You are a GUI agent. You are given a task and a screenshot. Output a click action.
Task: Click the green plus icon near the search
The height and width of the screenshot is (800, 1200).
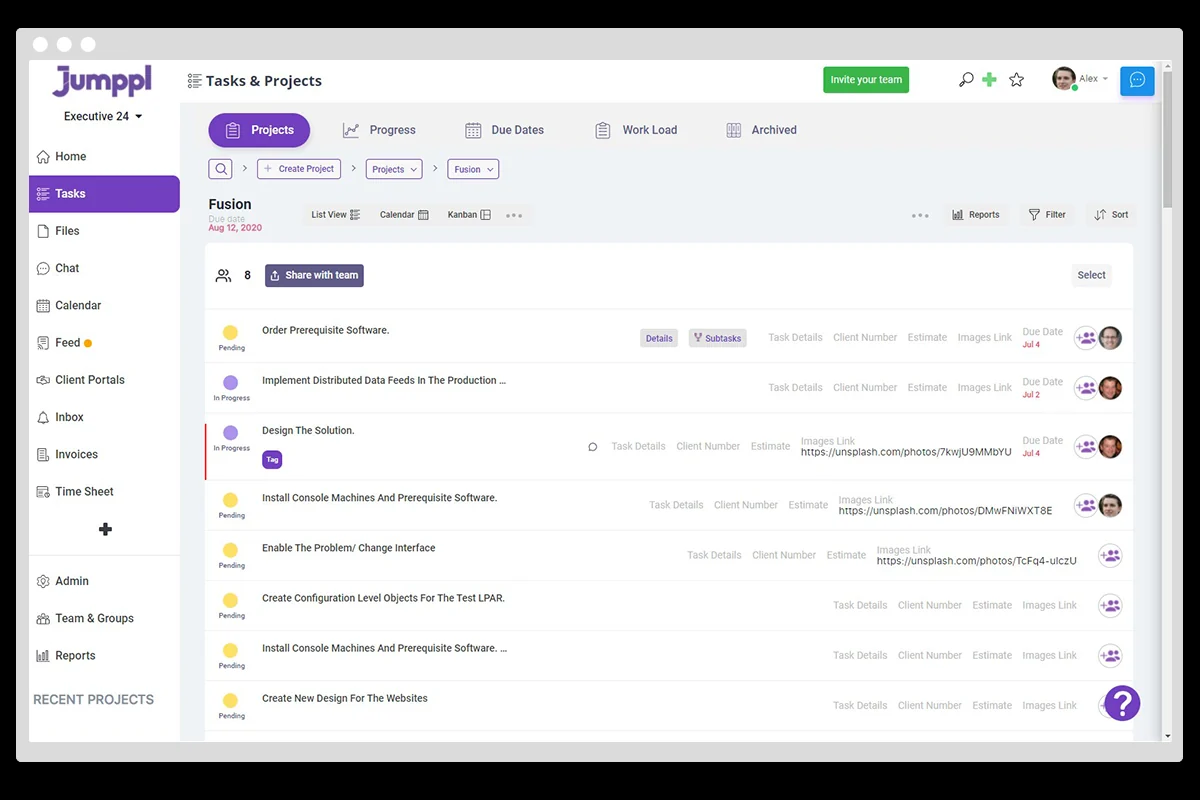[x=990, y=78]
